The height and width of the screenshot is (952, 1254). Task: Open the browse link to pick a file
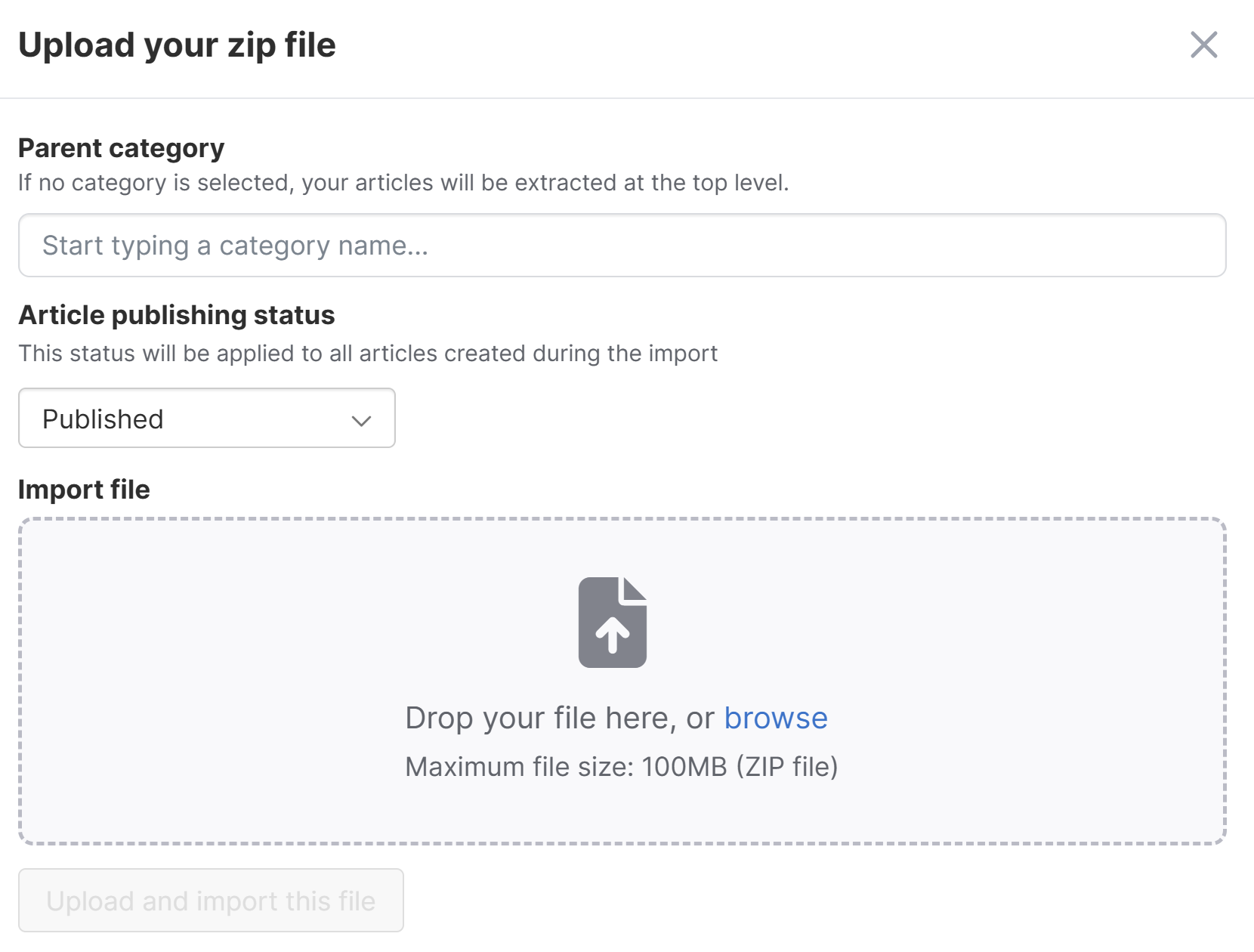[x=776, y=718]
